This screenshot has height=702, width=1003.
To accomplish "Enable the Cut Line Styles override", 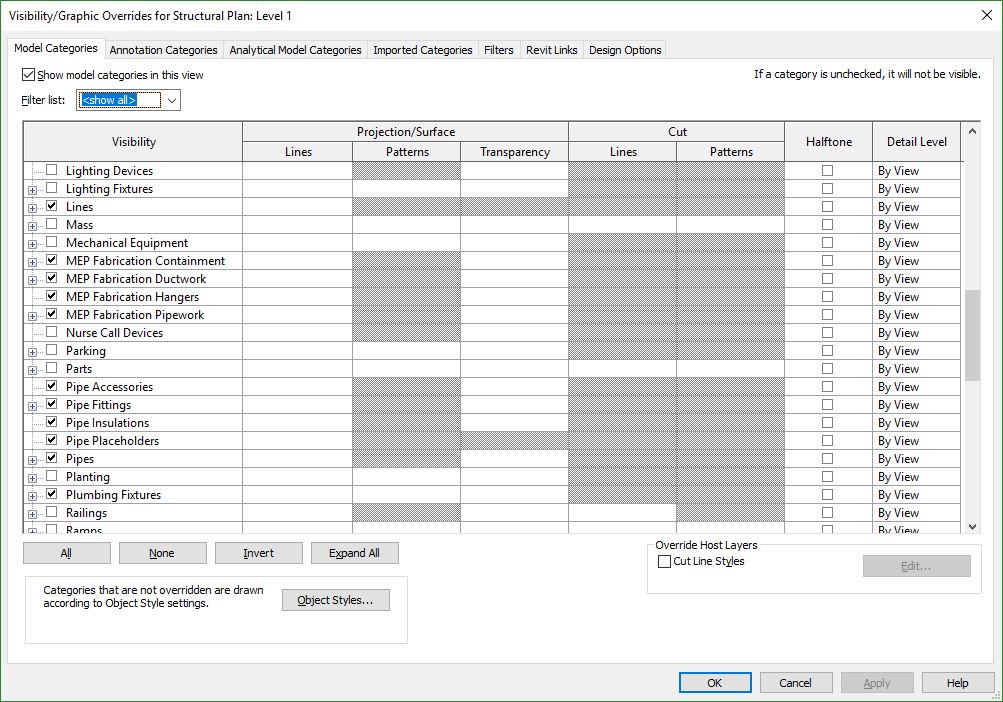I will click(x=663, y=561).
